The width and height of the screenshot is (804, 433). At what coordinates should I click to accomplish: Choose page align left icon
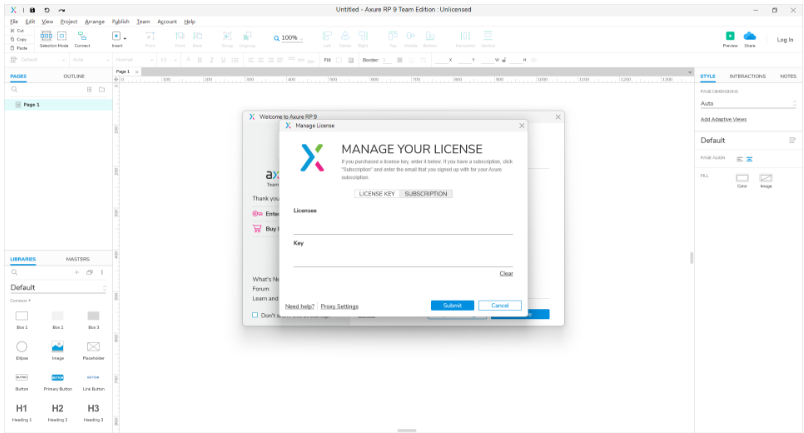pos(739,159)
